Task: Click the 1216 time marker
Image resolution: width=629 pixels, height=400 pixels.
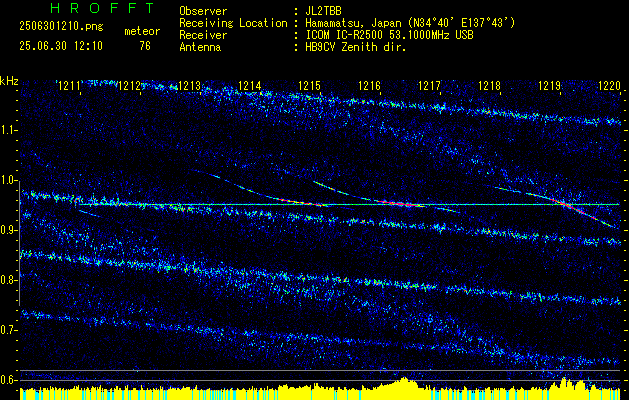Action: tap(369, 85)
